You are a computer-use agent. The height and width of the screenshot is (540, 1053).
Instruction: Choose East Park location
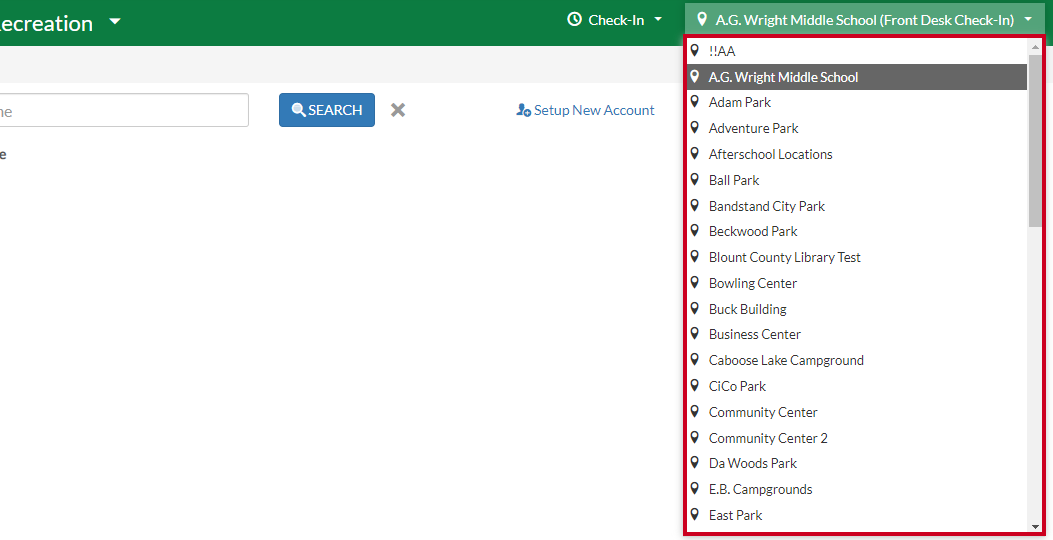[x=857, y=515]
